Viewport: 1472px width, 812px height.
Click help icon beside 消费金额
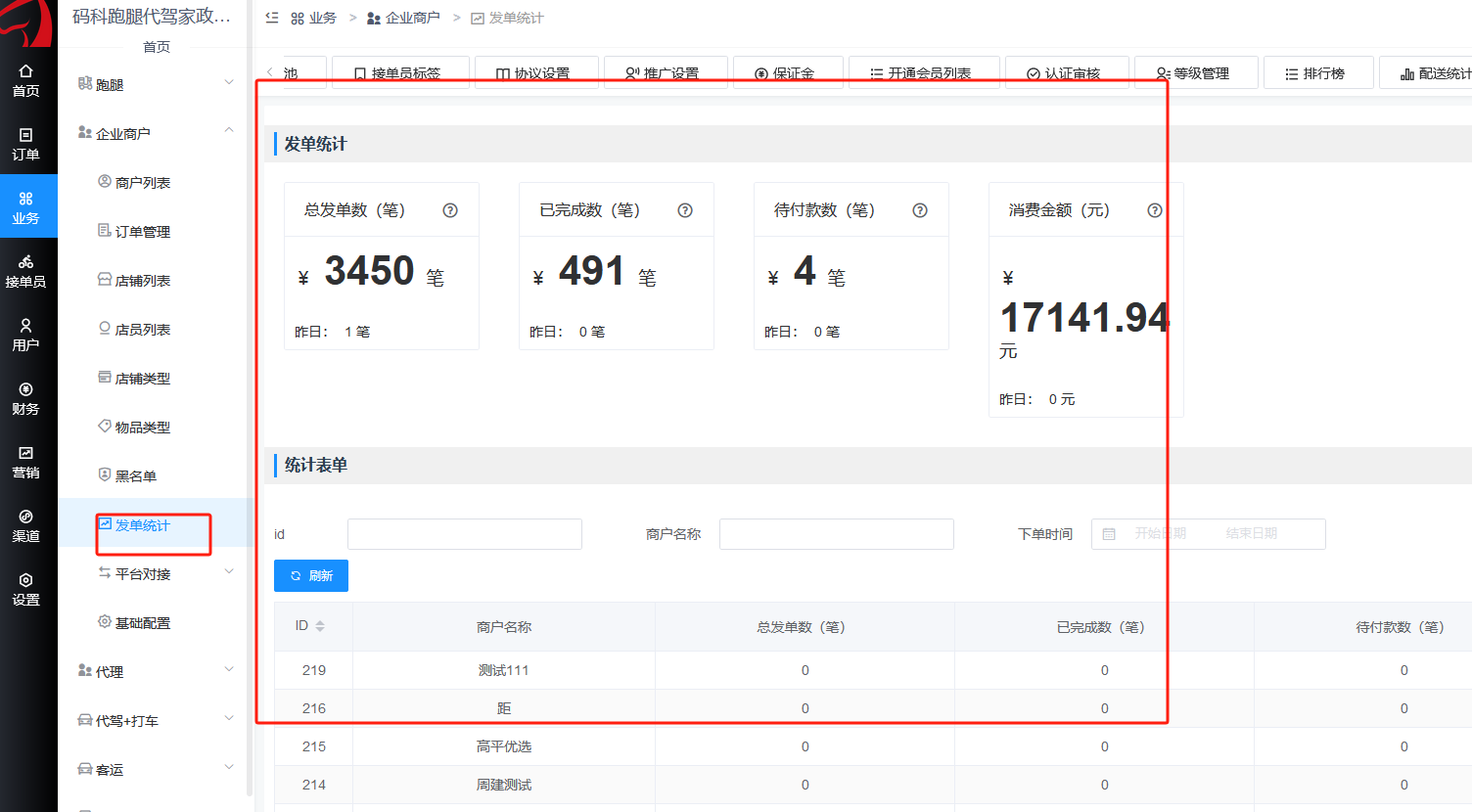coord(1155,210)
